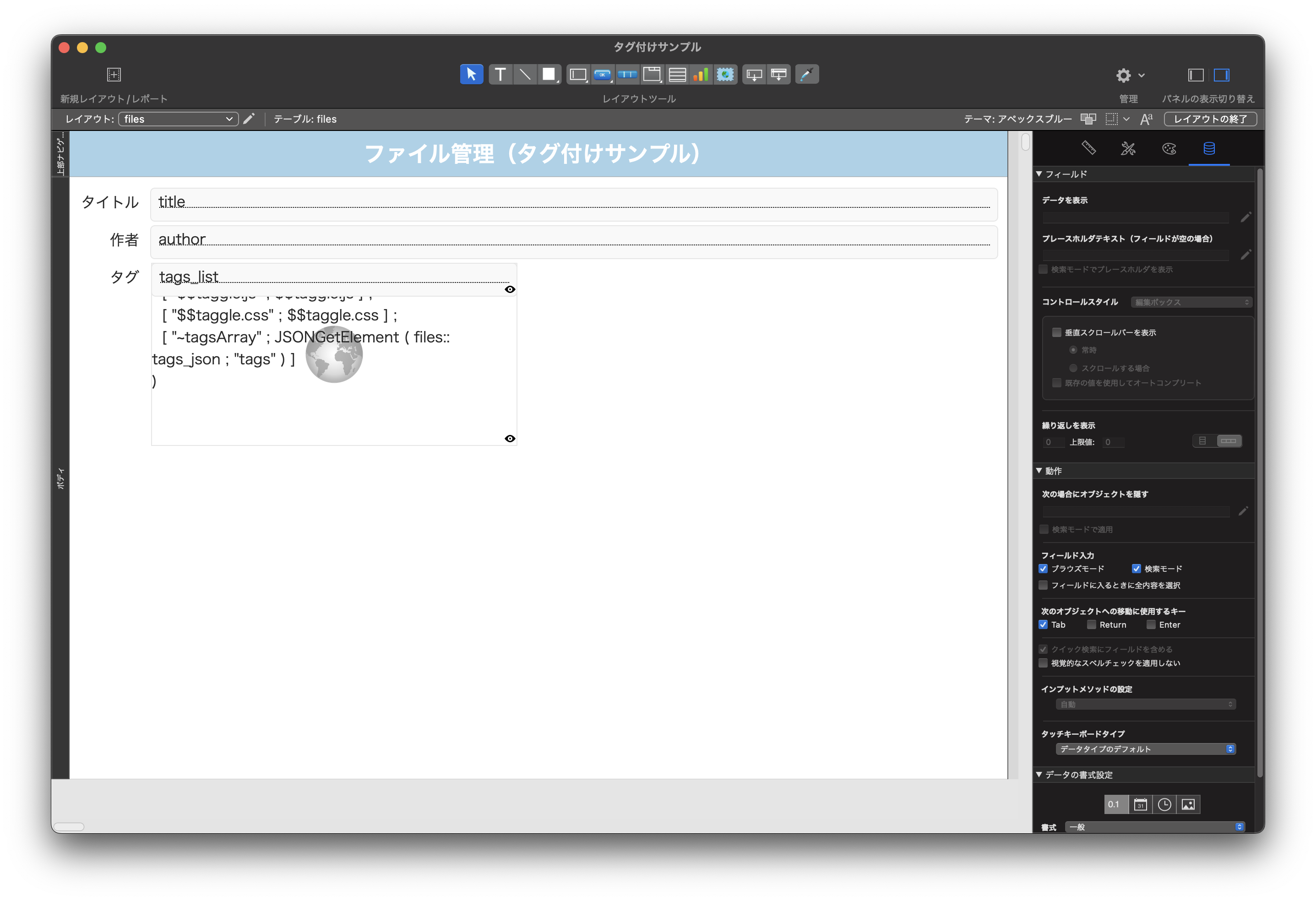The image size is (1316, 901).
Task: Edit データを表示 with pencil icon
Action: pos(1245,217)
